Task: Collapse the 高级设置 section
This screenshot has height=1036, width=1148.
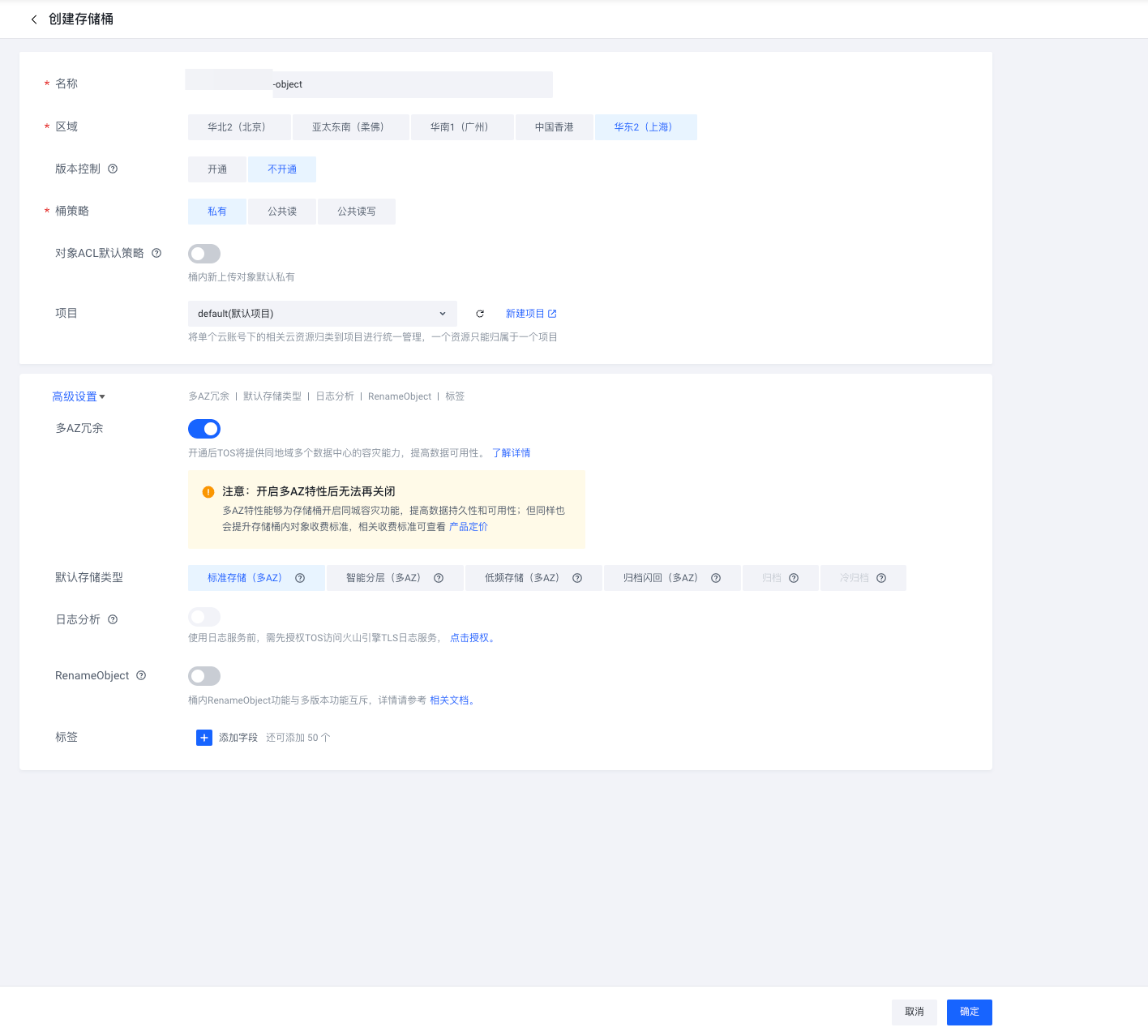Action: tap(79, 396)
